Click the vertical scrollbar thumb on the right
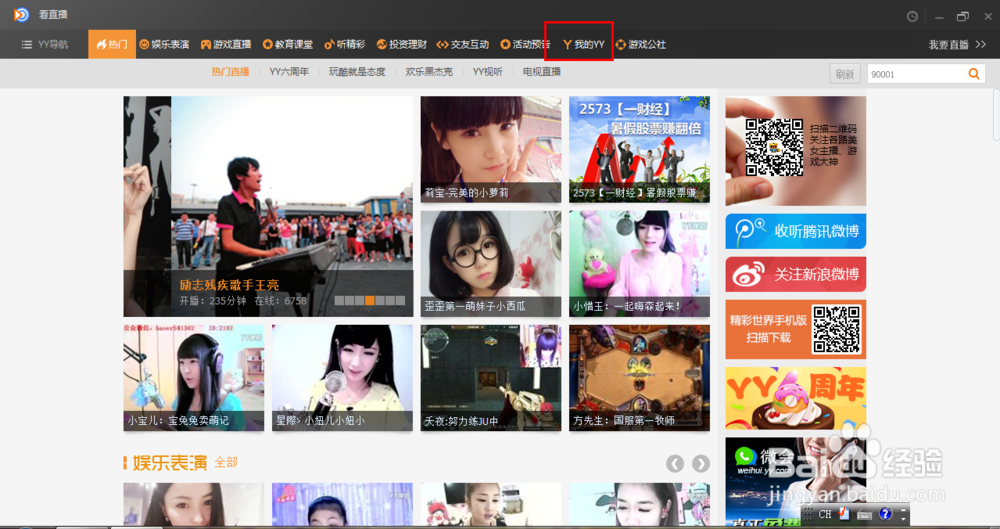Viewport: 1000px width, 529px height. [x=996, y=115]
